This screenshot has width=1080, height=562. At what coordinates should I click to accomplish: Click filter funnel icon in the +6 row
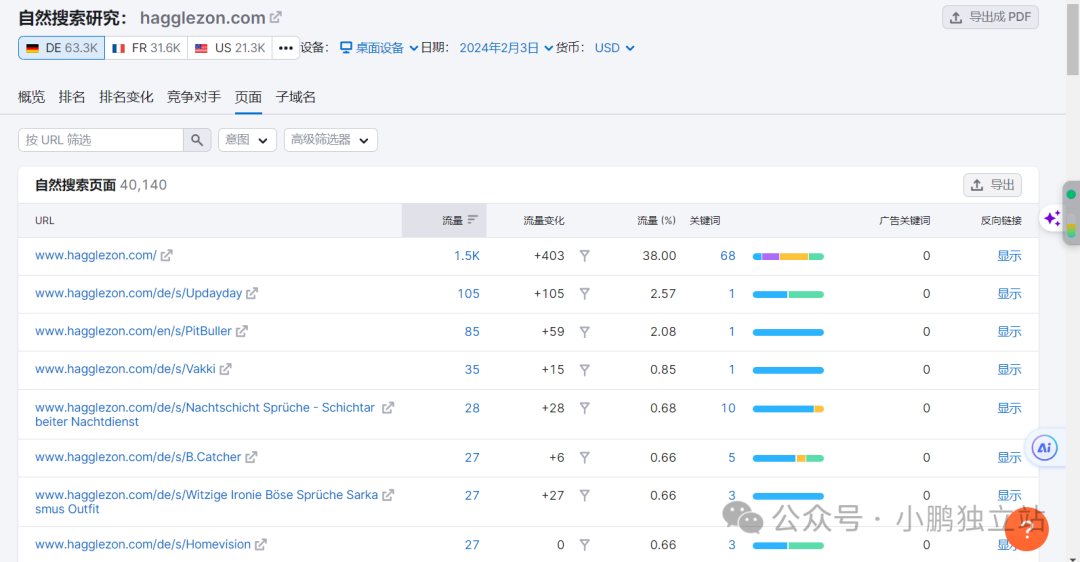[x=584, y=457]
